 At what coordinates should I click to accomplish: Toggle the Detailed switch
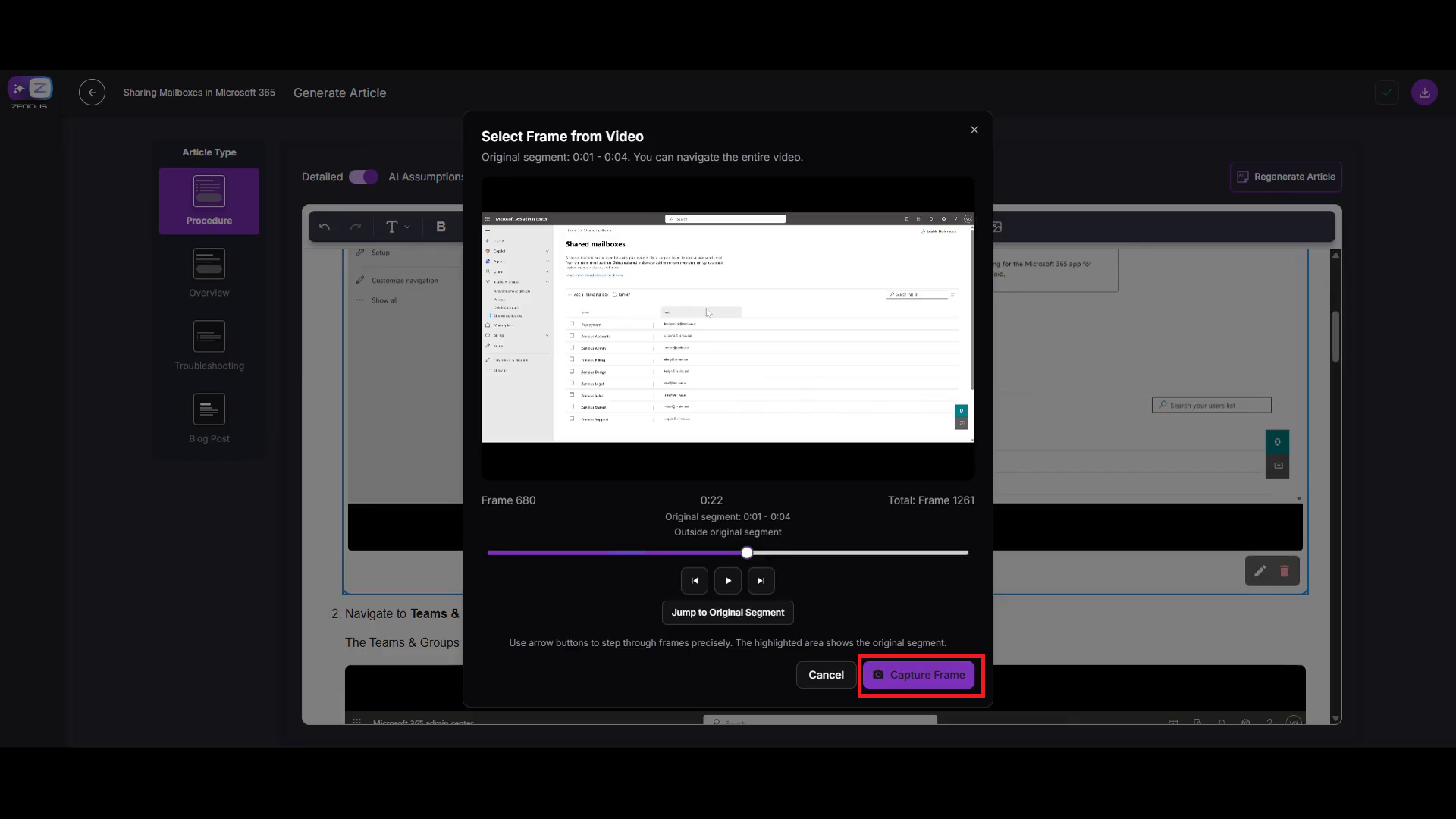coord(363,177)
